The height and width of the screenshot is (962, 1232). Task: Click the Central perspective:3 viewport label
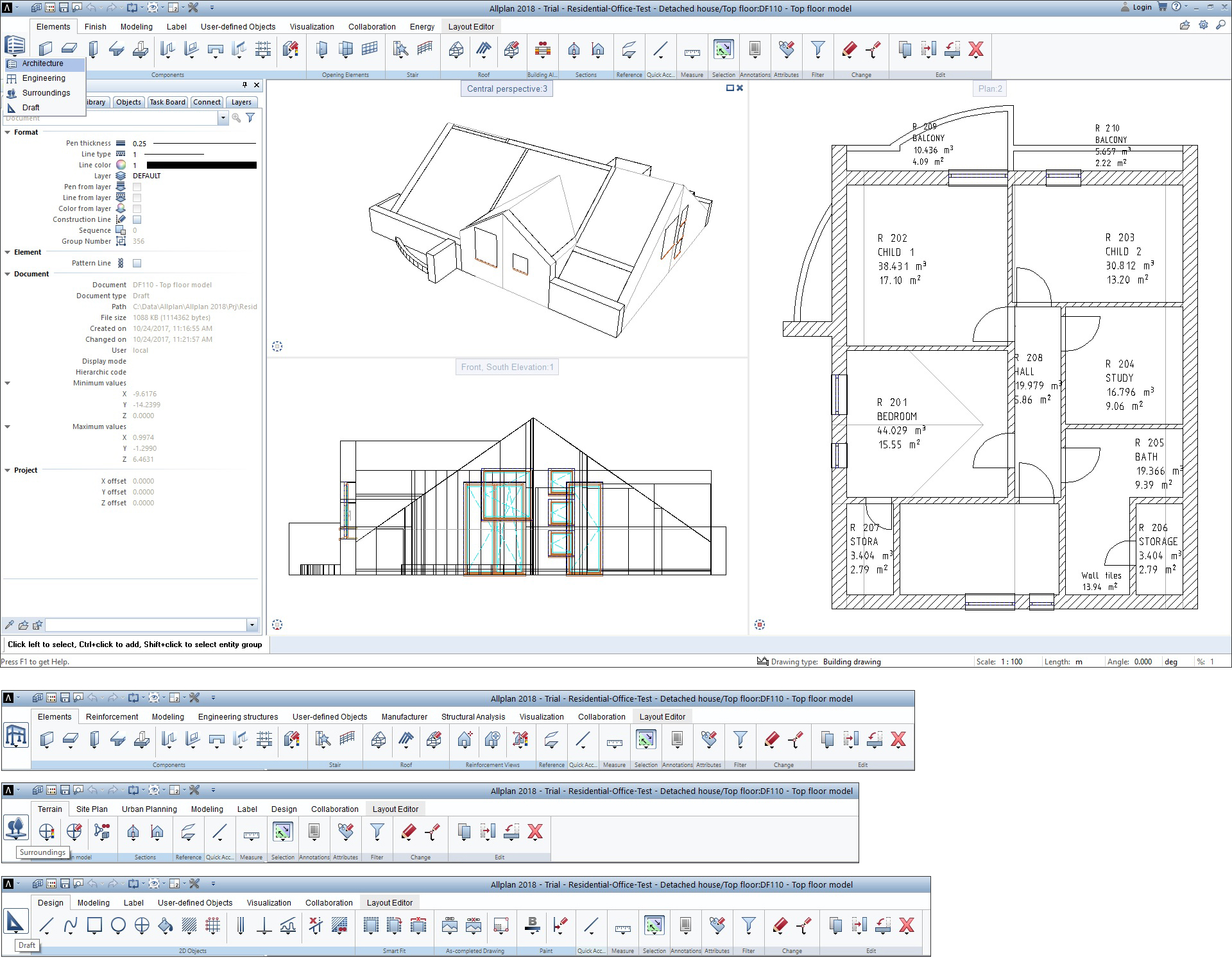pyautogui.click(x=507, y=89)
